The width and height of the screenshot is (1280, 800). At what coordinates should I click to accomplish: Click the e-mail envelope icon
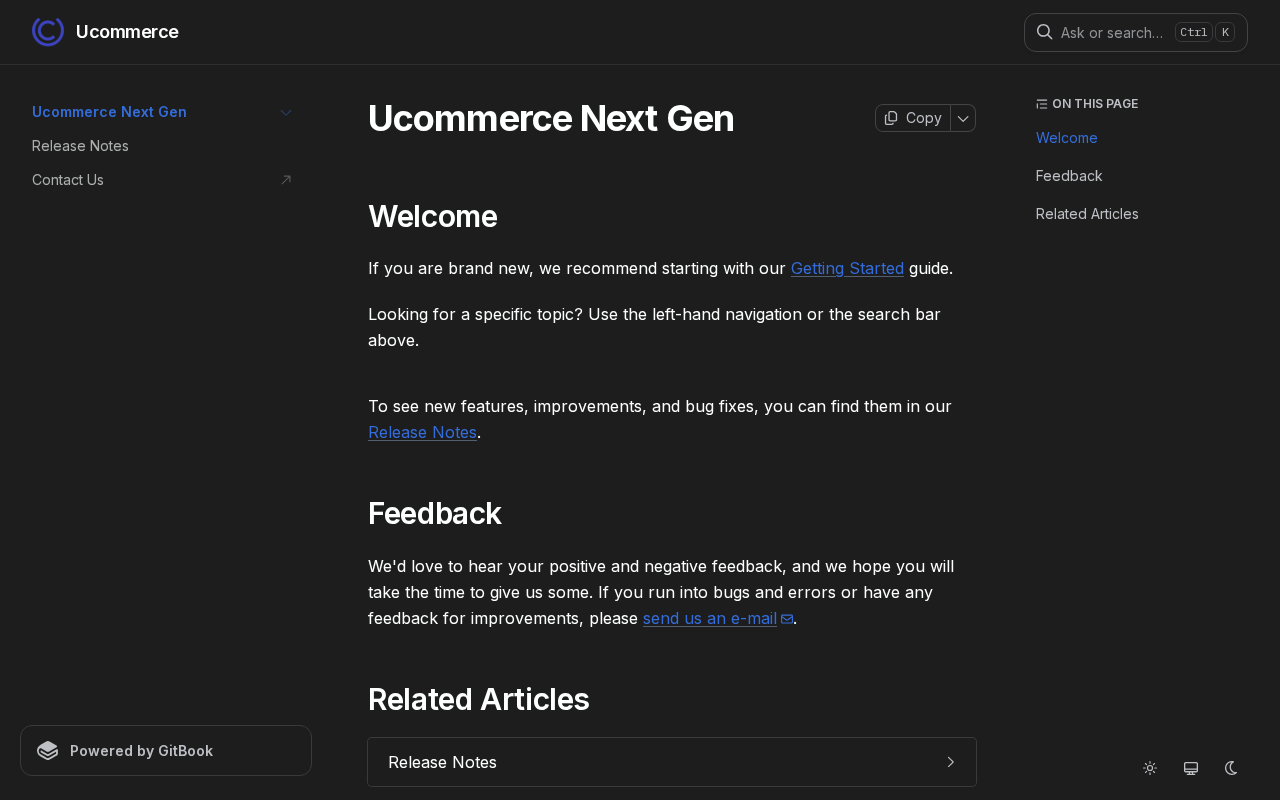tap(787, 619)
